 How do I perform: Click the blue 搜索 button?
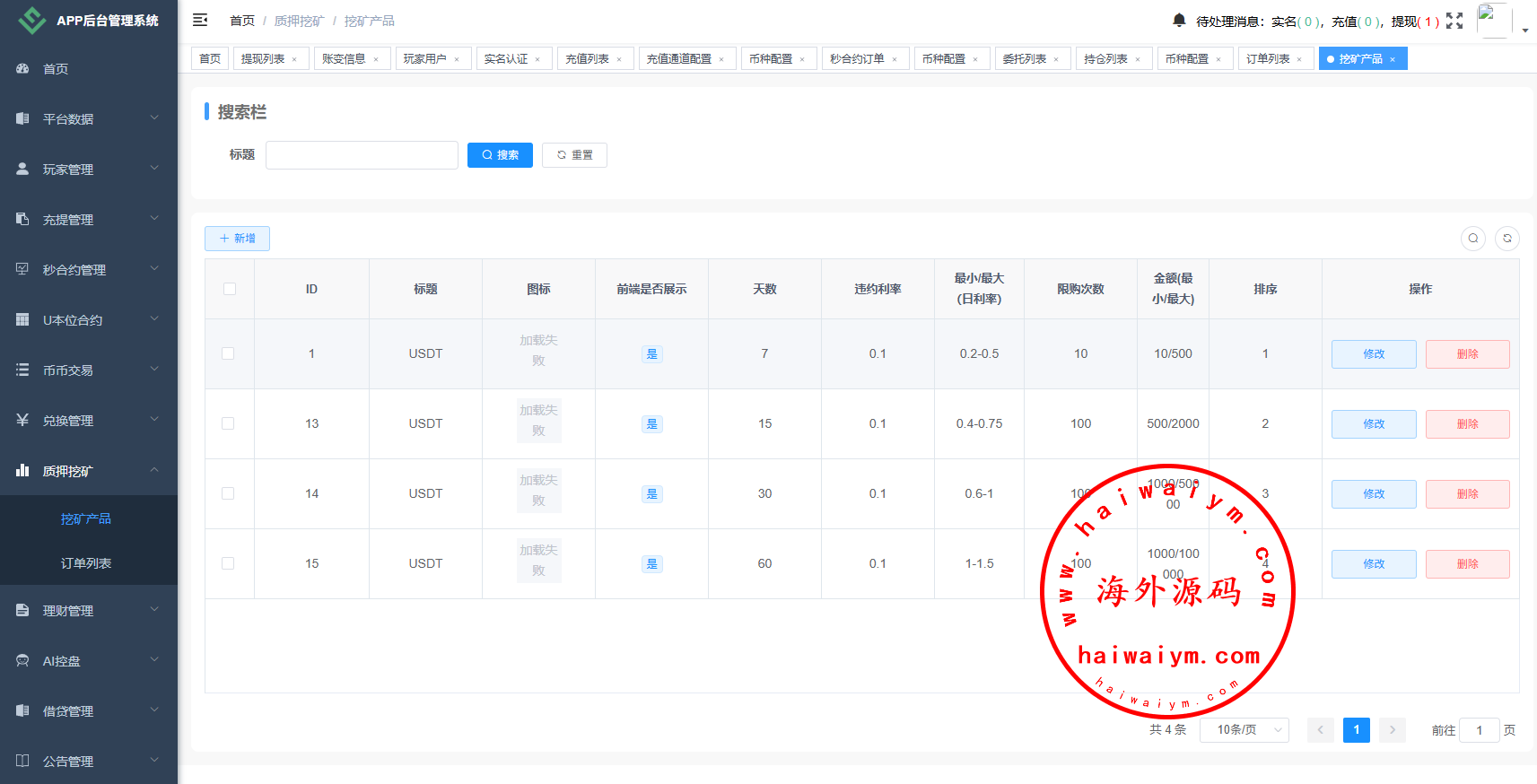tap(500, 155)
